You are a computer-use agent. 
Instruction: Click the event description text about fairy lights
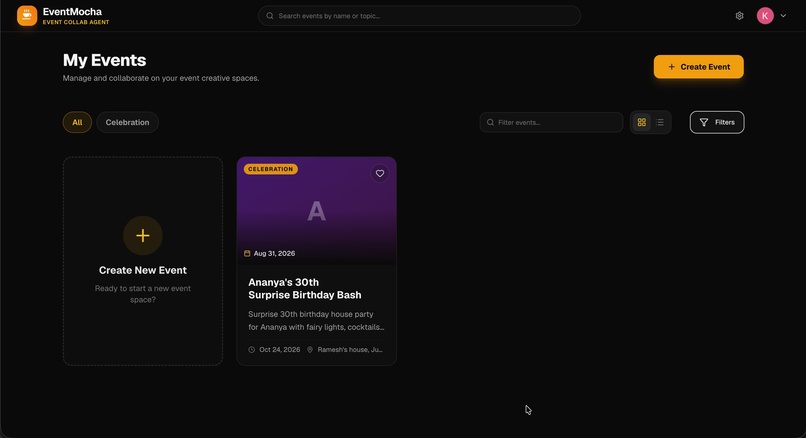pos(316,320)
